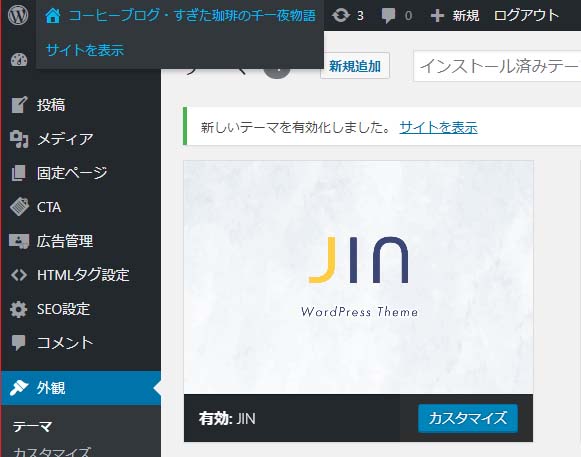Click the コメント speech bubble icon
The image size is (581, 457).
pos(19,343)
